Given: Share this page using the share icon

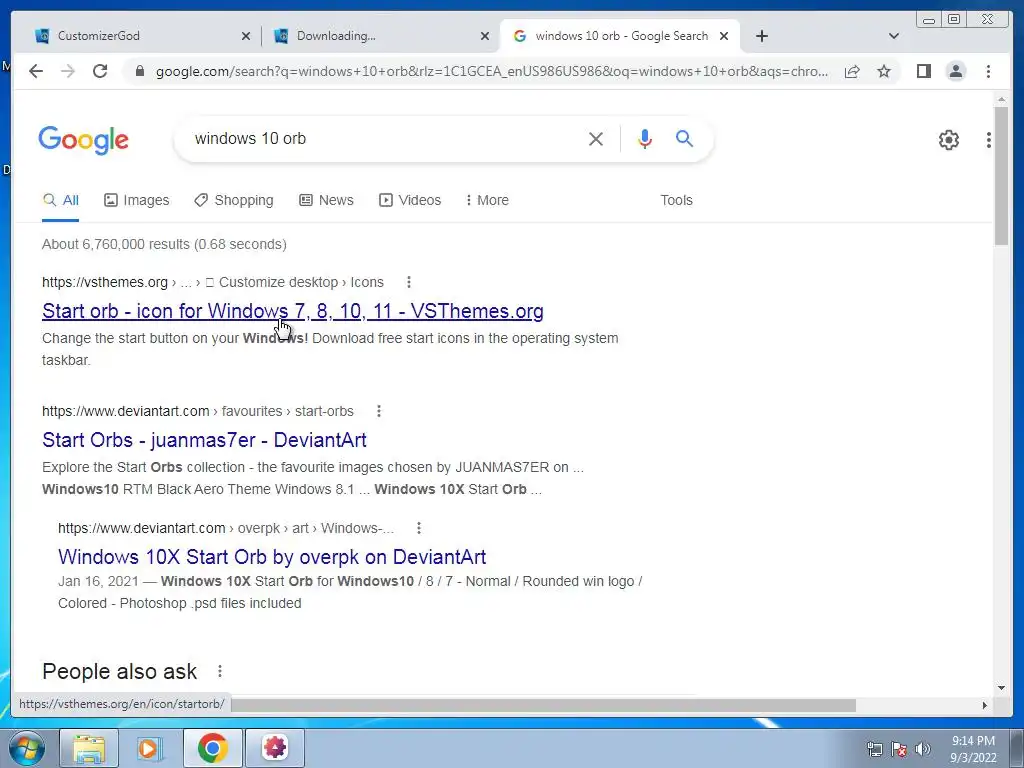Looking at the screenshot, I should click(852, 71).
